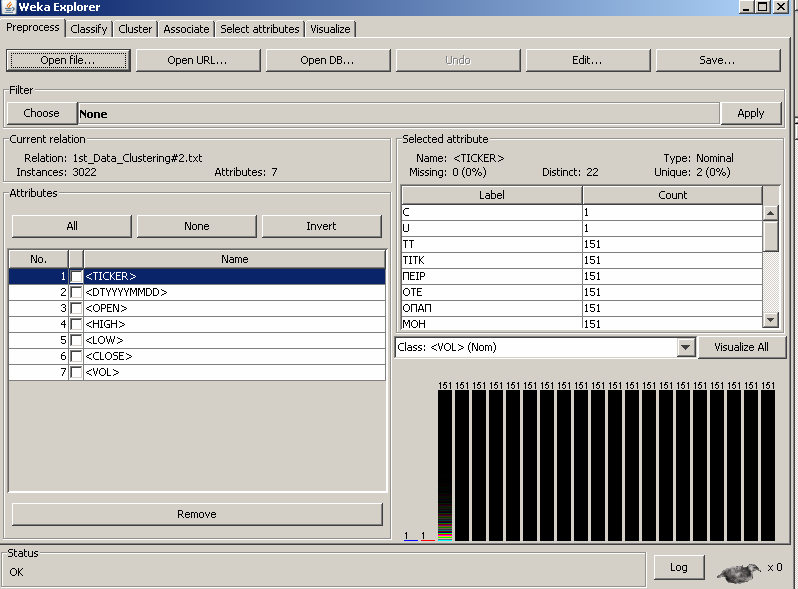Select All attributes button

72,226
